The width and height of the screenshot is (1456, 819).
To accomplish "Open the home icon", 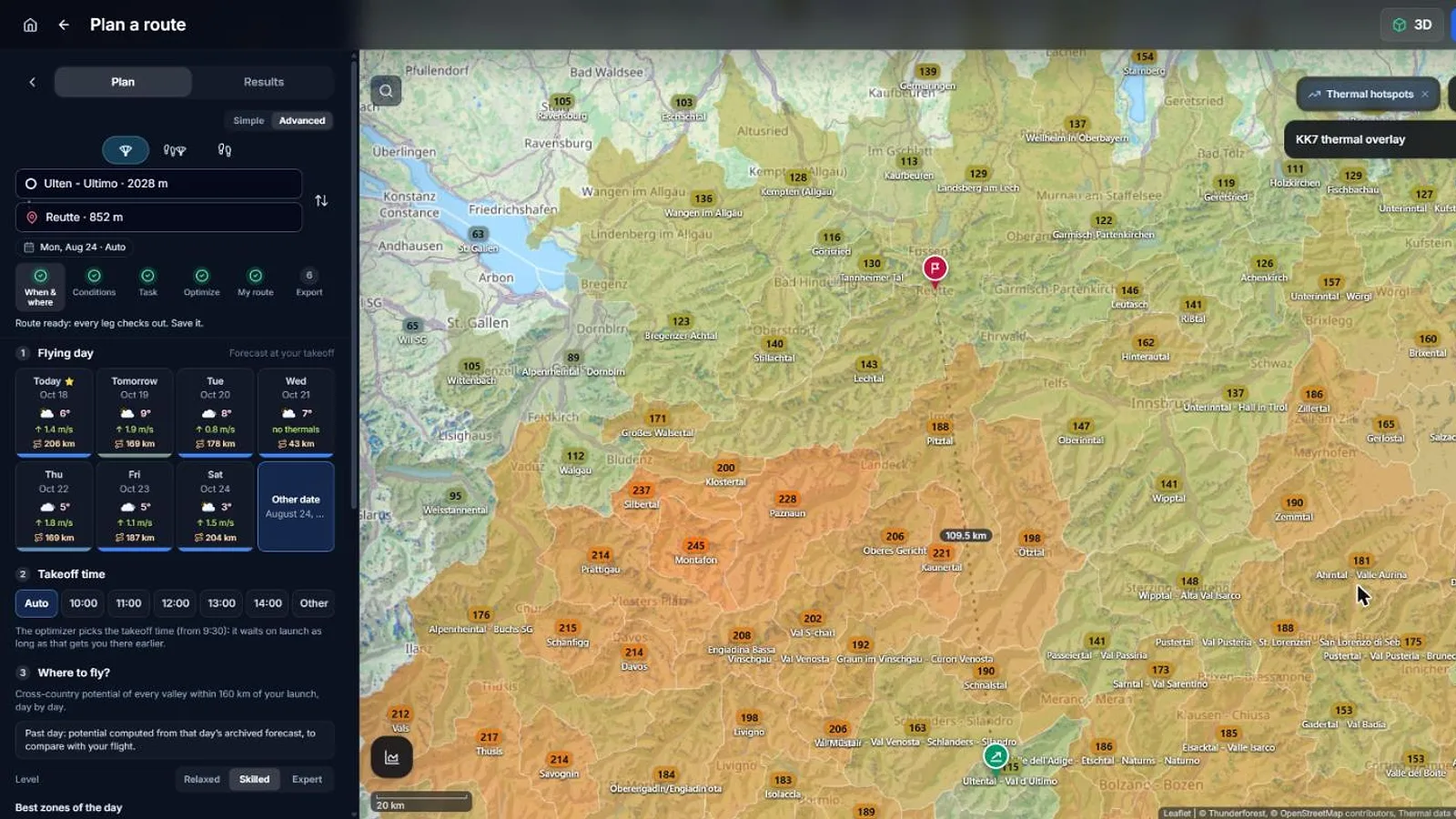I will coord(30,25).
